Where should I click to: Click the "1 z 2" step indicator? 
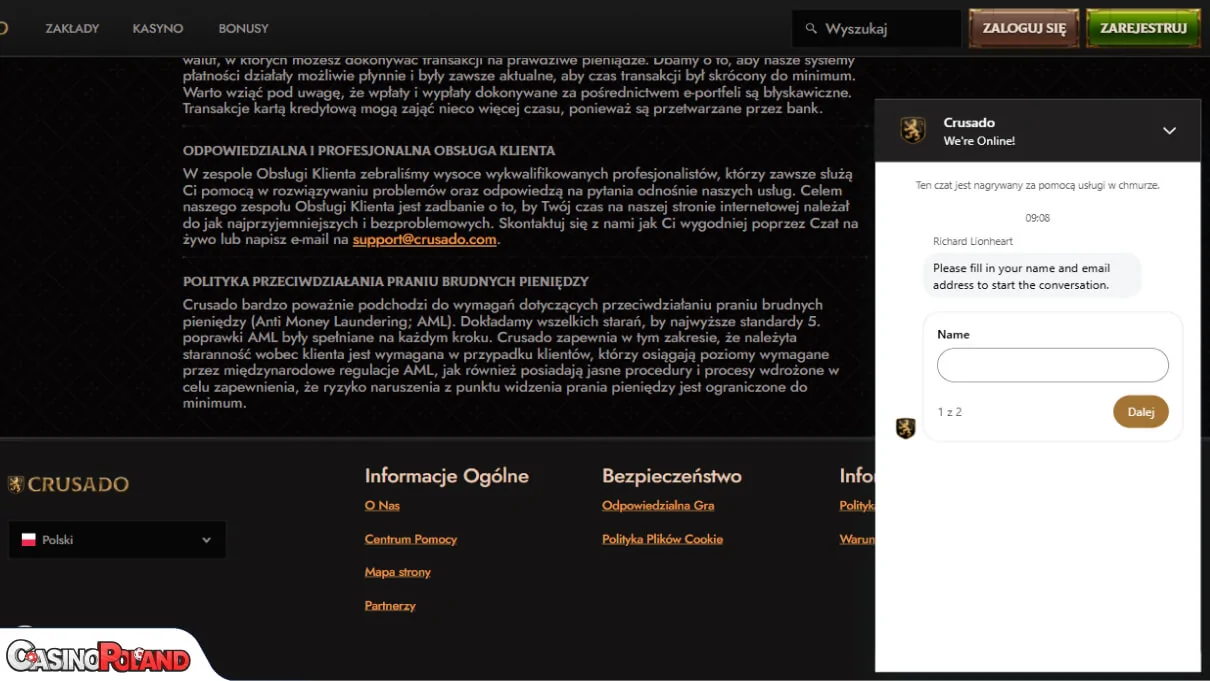[950, 412]
